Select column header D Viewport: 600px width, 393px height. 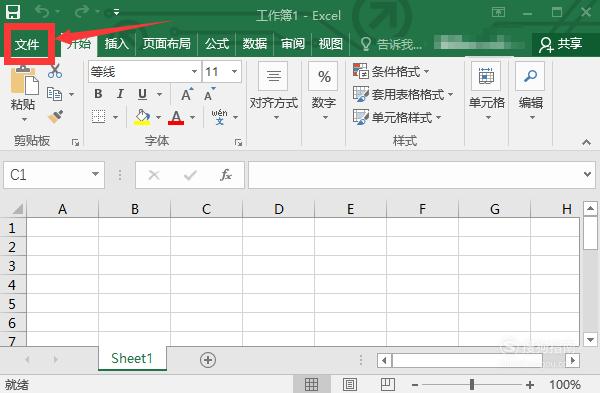pos(279,209)
